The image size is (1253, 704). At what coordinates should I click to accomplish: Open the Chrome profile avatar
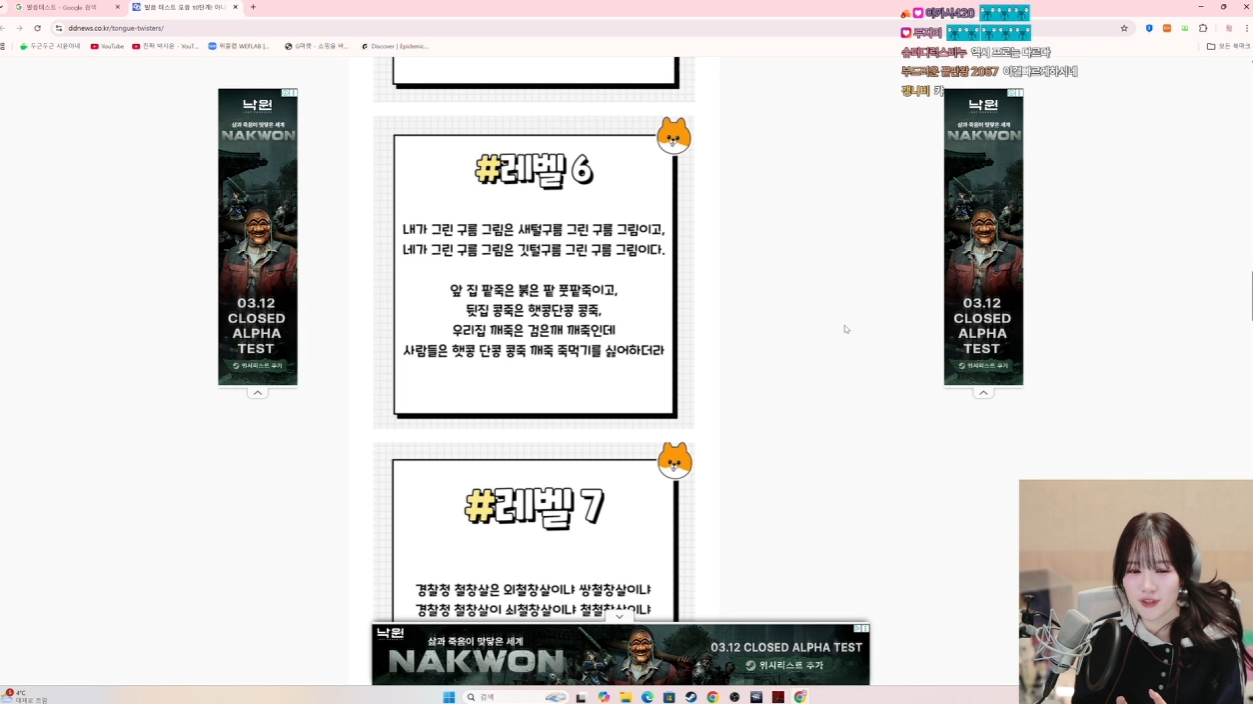[1229, 28]
